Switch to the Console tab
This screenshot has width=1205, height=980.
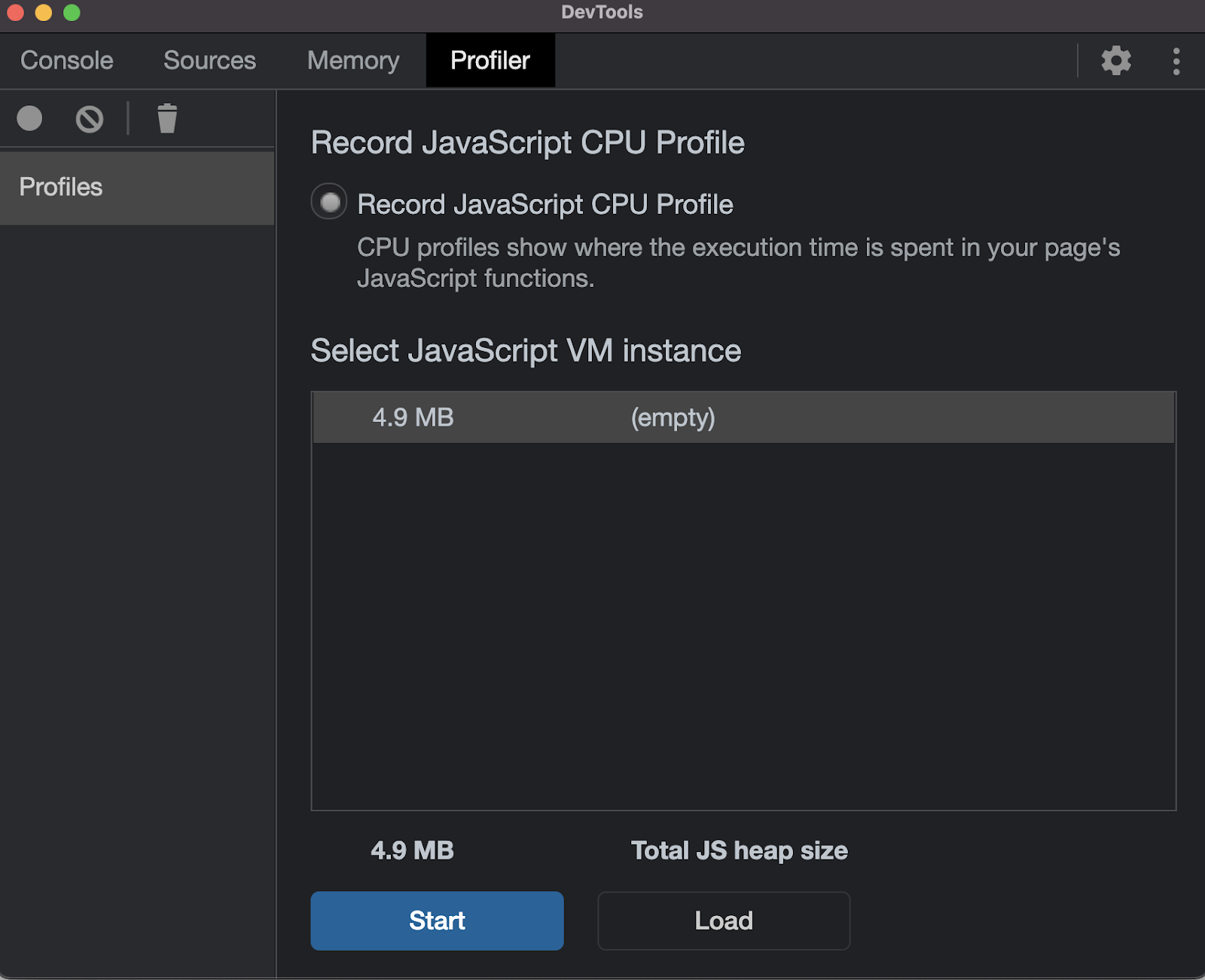67,60
